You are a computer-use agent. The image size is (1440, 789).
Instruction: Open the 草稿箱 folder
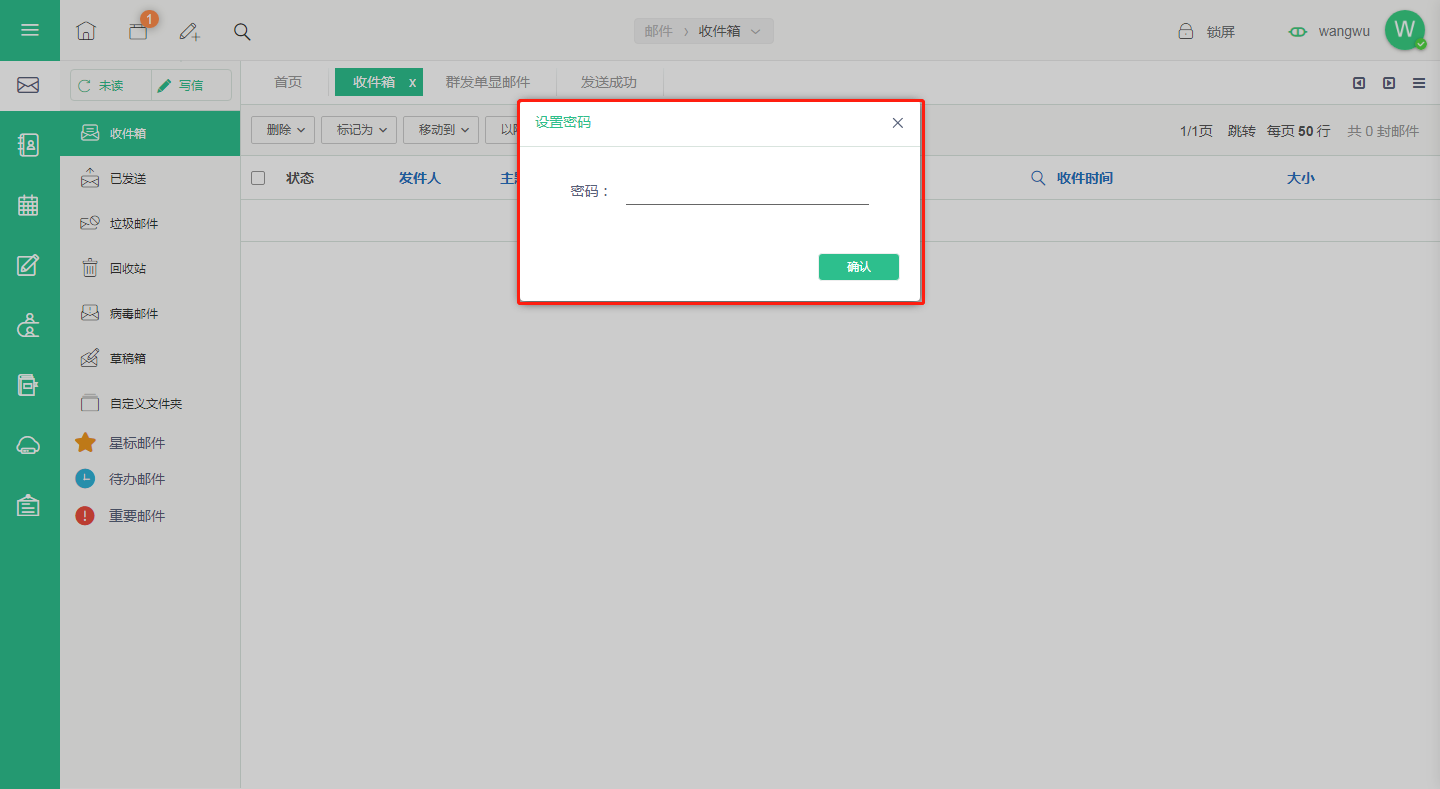(x=150, y=358)
